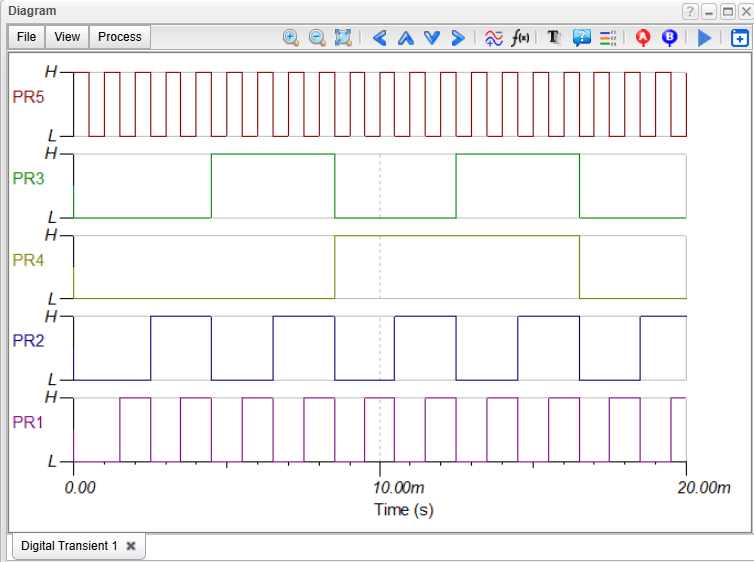Image resolution: width=754 pixels, height=562 pixels.
Task: Select the text annotation tool
Action: (555, 37)
